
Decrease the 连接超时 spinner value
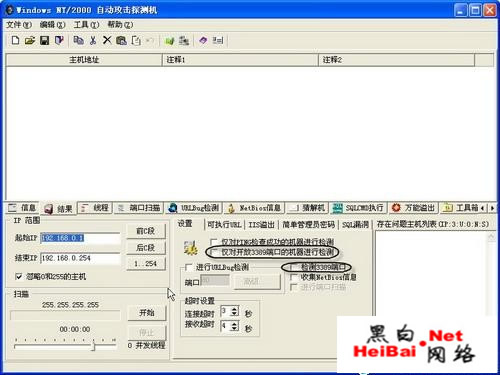[235, 314]
